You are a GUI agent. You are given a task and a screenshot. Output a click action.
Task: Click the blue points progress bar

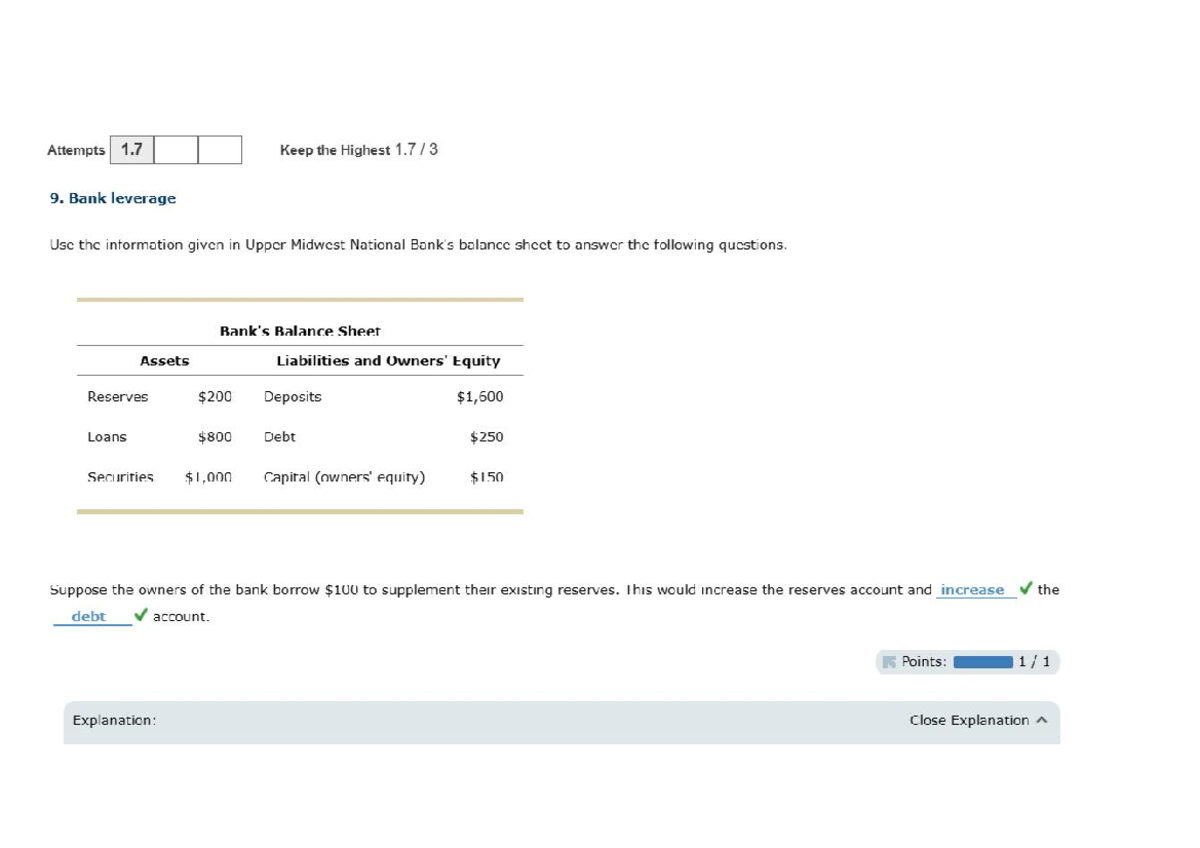[x=983, y=662]
